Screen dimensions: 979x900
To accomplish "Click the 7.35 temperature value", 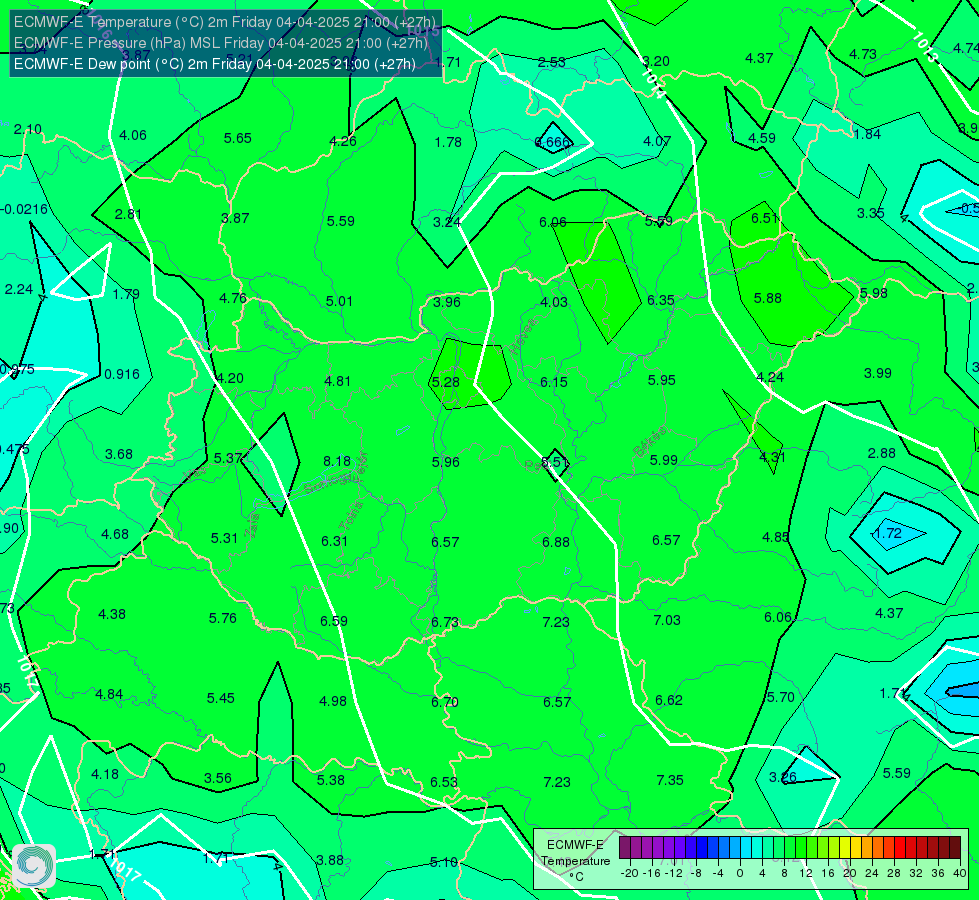I will tap(670, 780).
